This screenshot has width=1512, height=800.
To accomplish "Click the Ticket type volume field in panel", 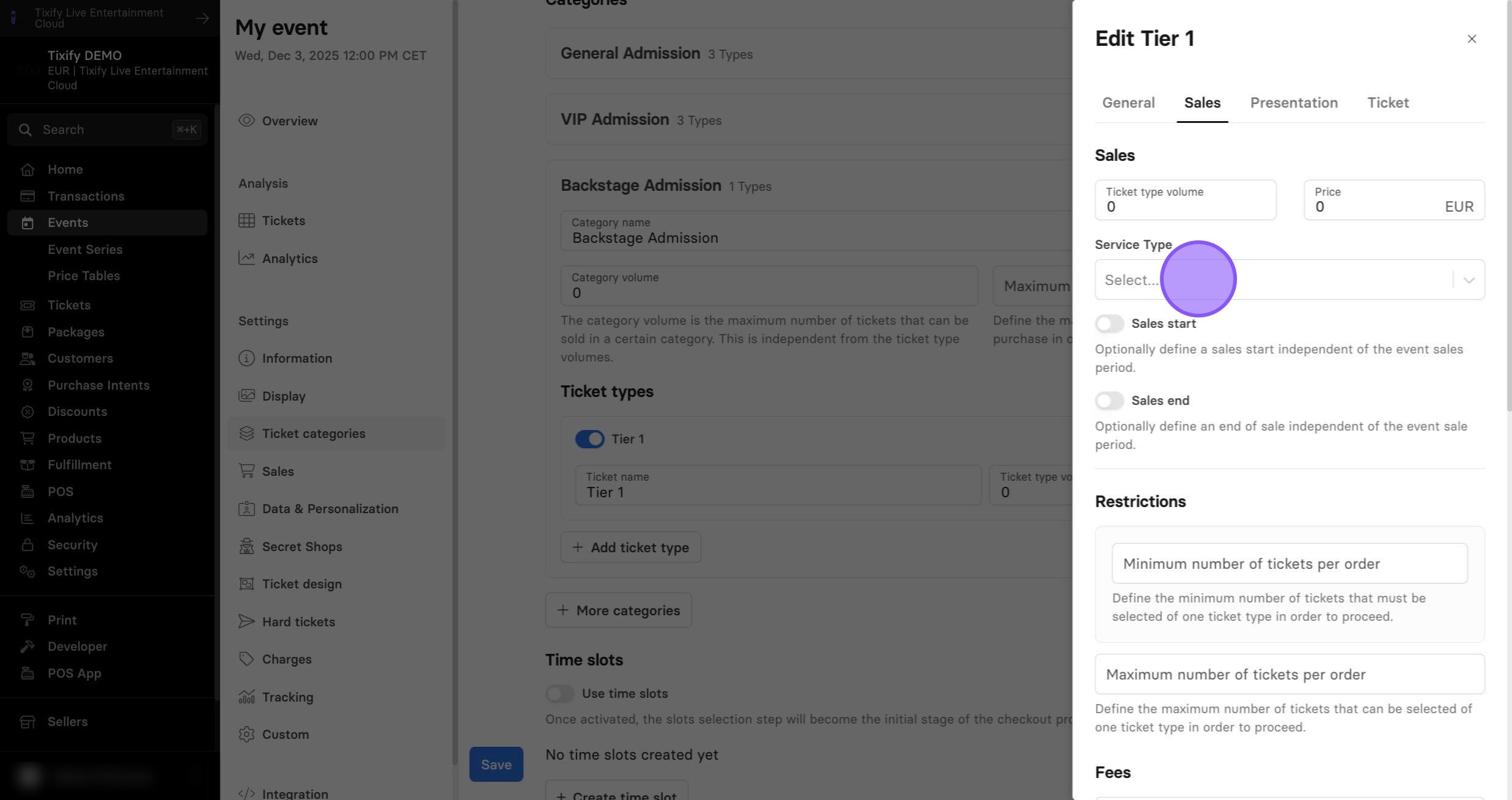I will click(1185, 200).
